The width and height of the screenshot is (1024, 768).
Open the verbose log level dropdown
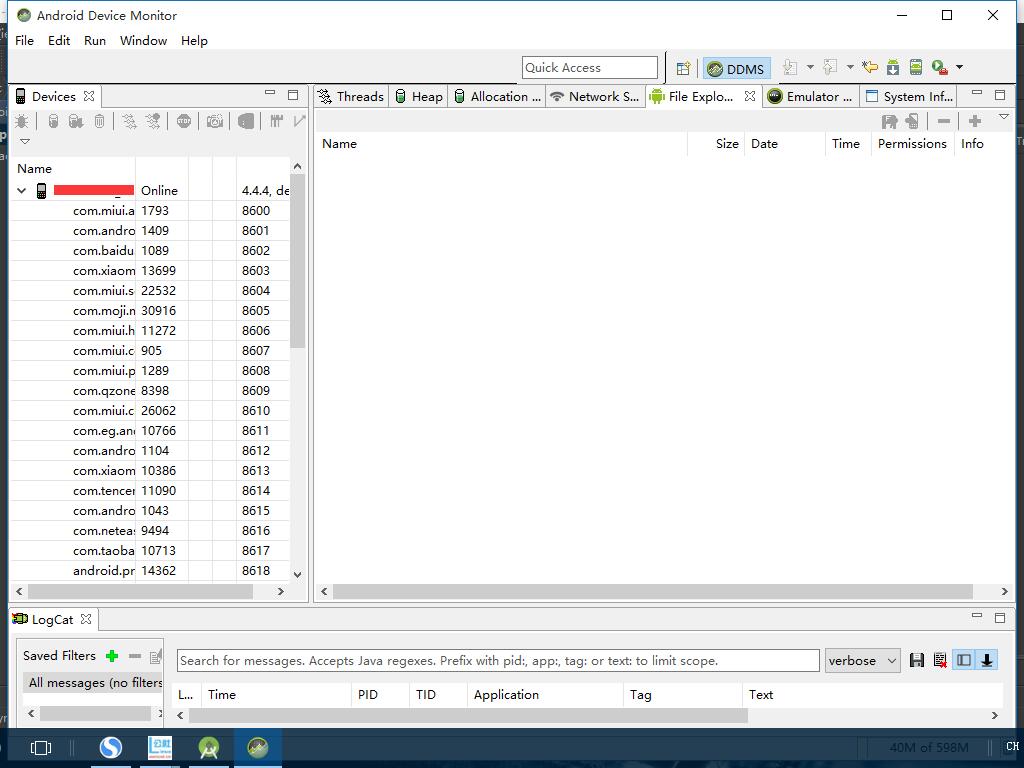pyautogui.click(x=863, y=661)
